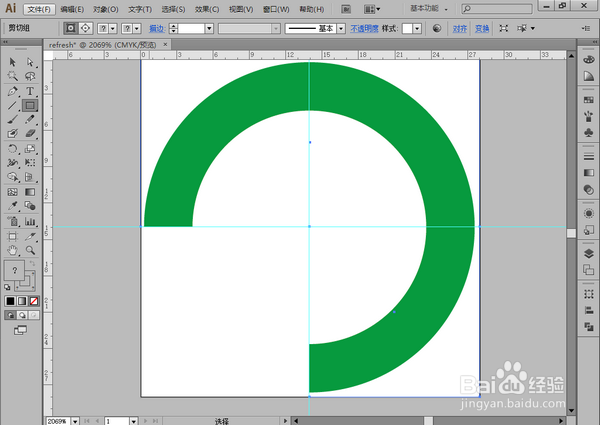Toggle Edit Clipping Path button
This screenshot has width=600, height=425.
point(70,28)
